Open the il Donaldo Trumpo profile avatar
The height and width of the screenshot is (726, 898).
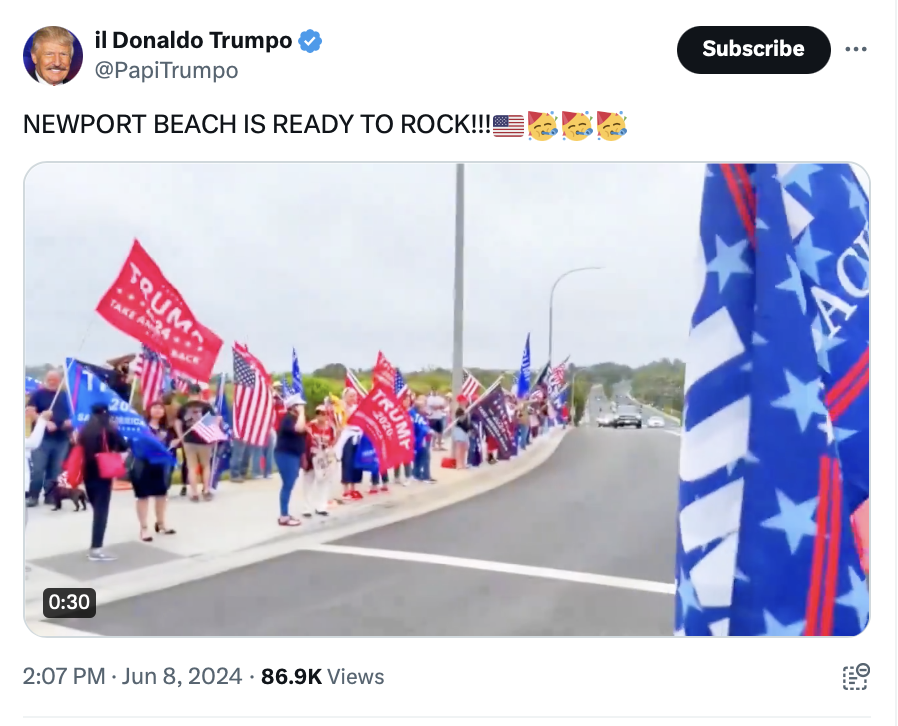(53, 55)
